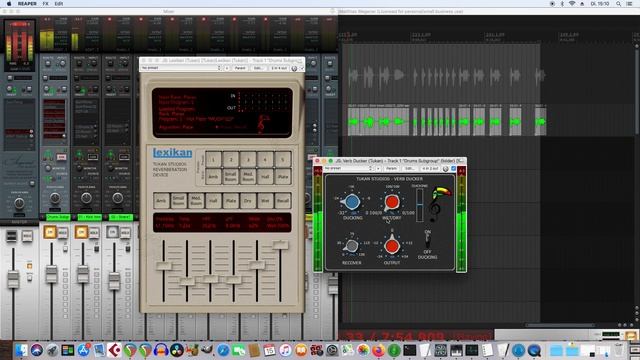640x360 pixels.
Task: Click the master track volume fader
Action: [13, 279]
